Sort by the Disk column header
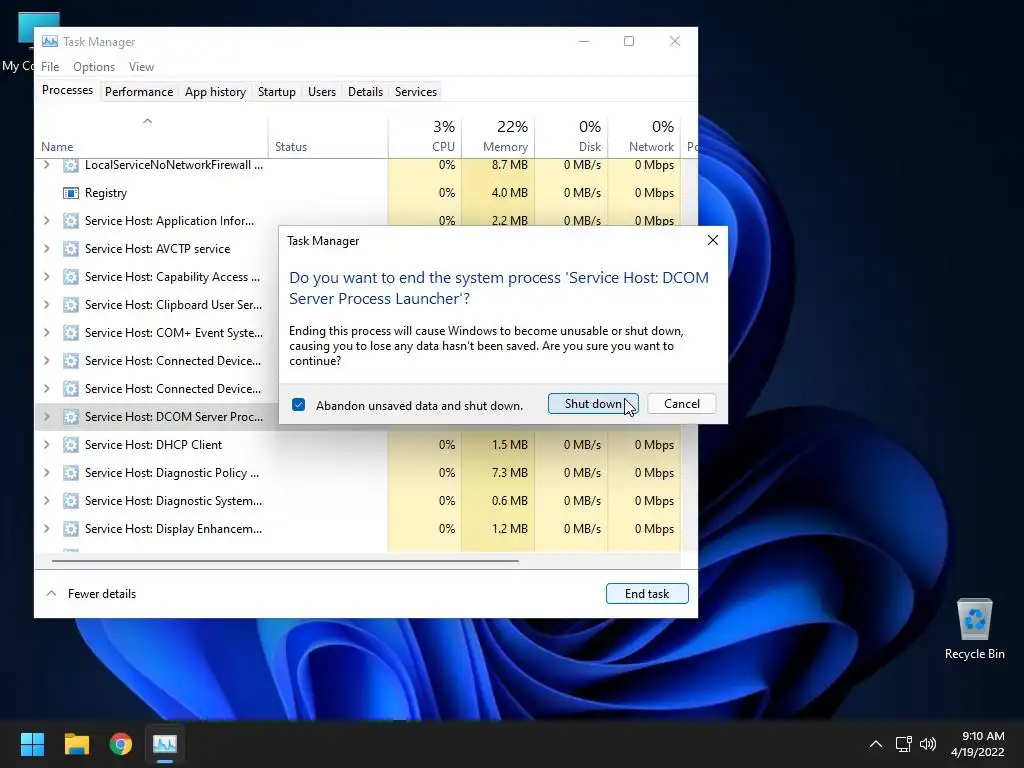1024x768 pixels. click(571, 136)
